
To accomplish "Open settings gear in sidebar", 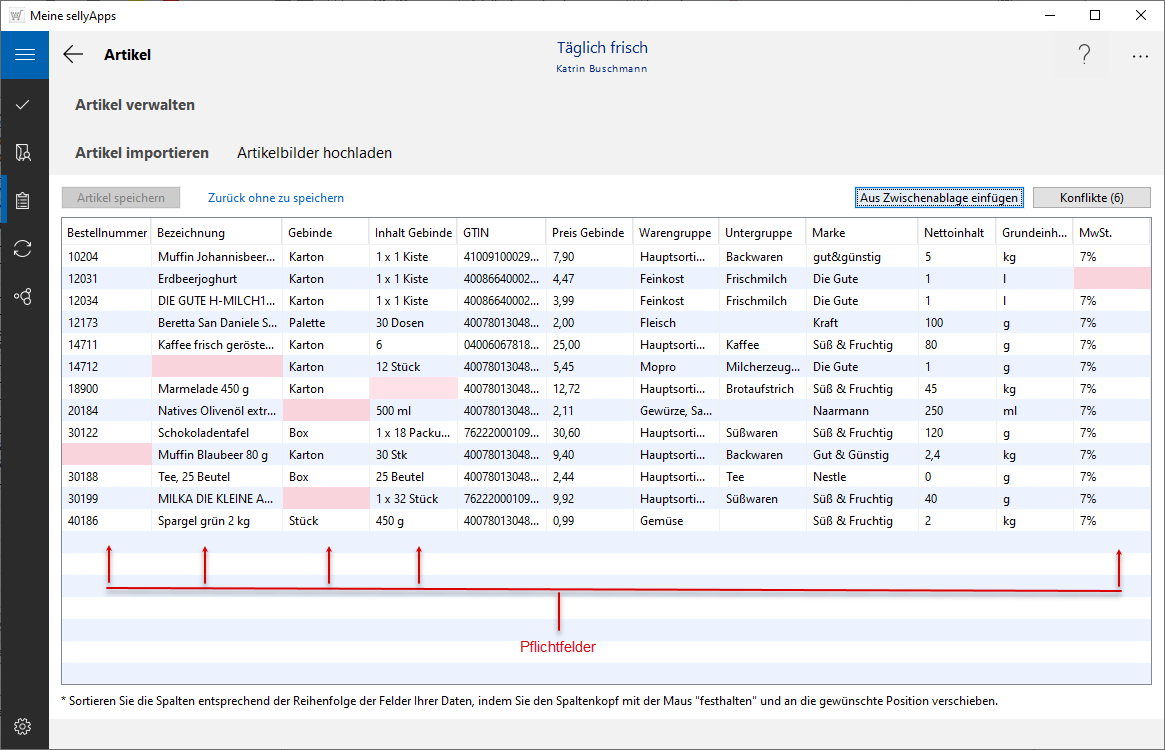I will [24, 726].
